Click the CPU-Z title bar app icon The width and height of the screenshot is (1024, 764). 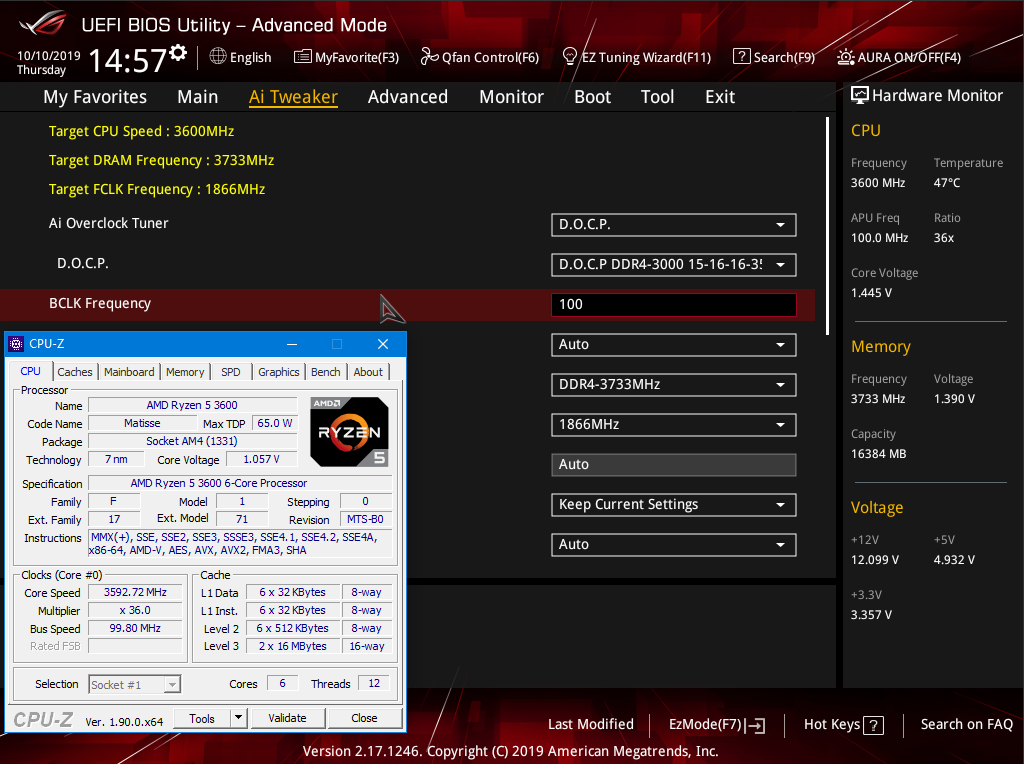[16, 343]
